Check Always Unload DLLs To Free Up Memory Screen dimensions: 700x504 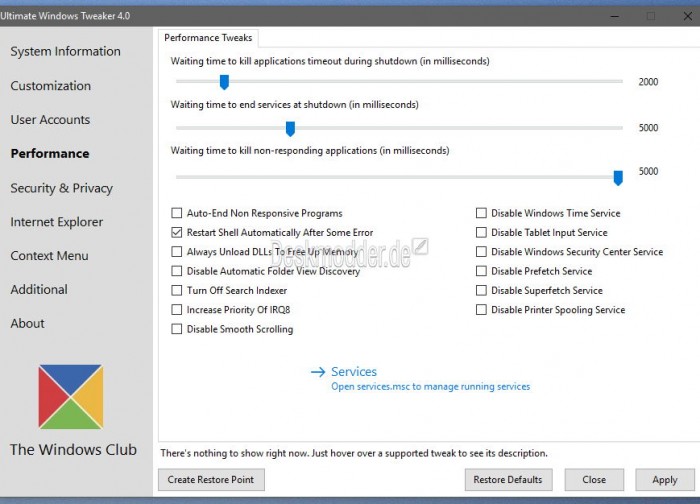177,251
